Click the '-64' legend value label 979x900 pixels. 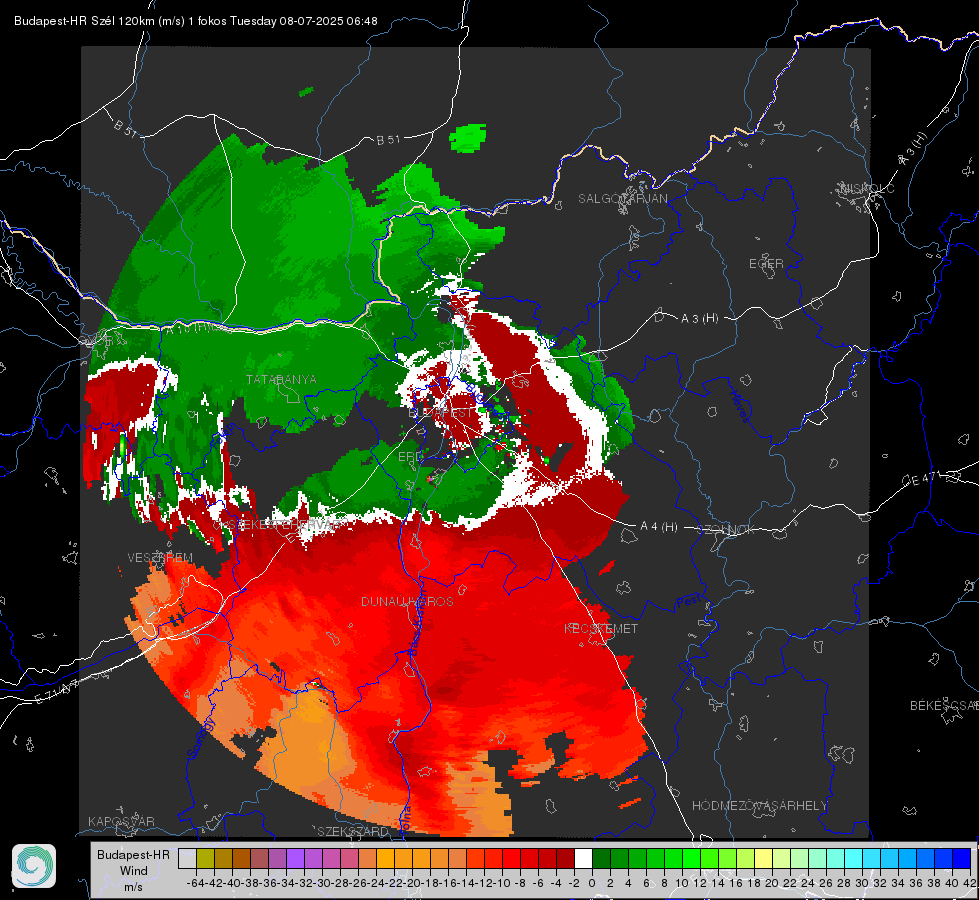click(x=196, y=883)
